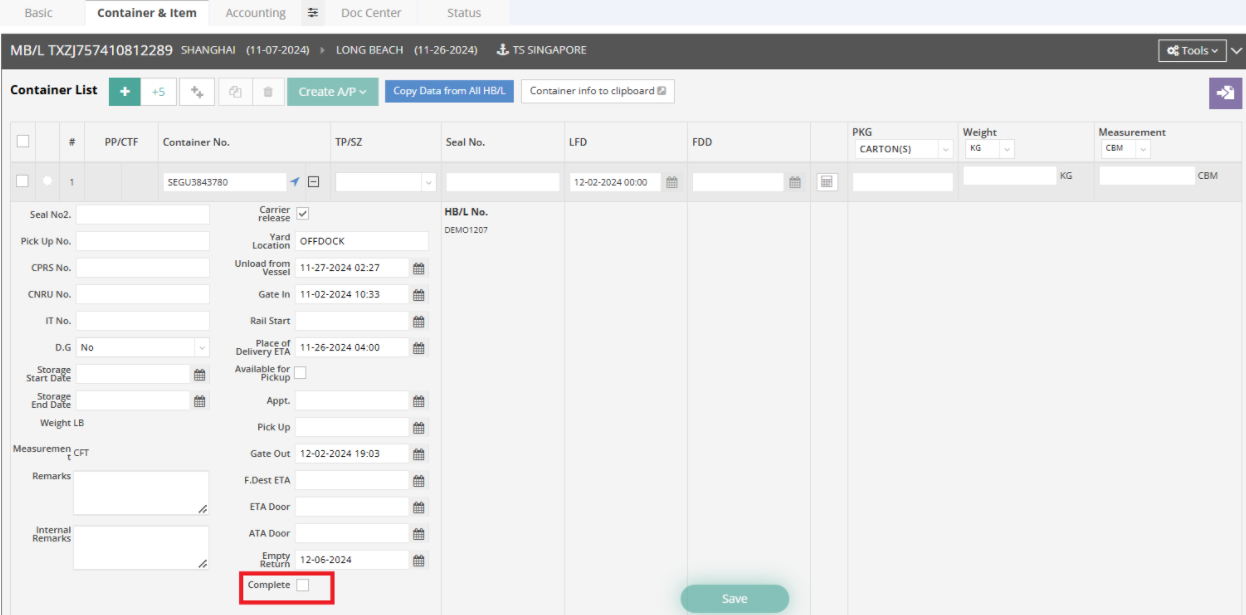This screenshot has width=1246, height=615.
Task: Collapse container row with minus icon
Action: pos(313,182)
